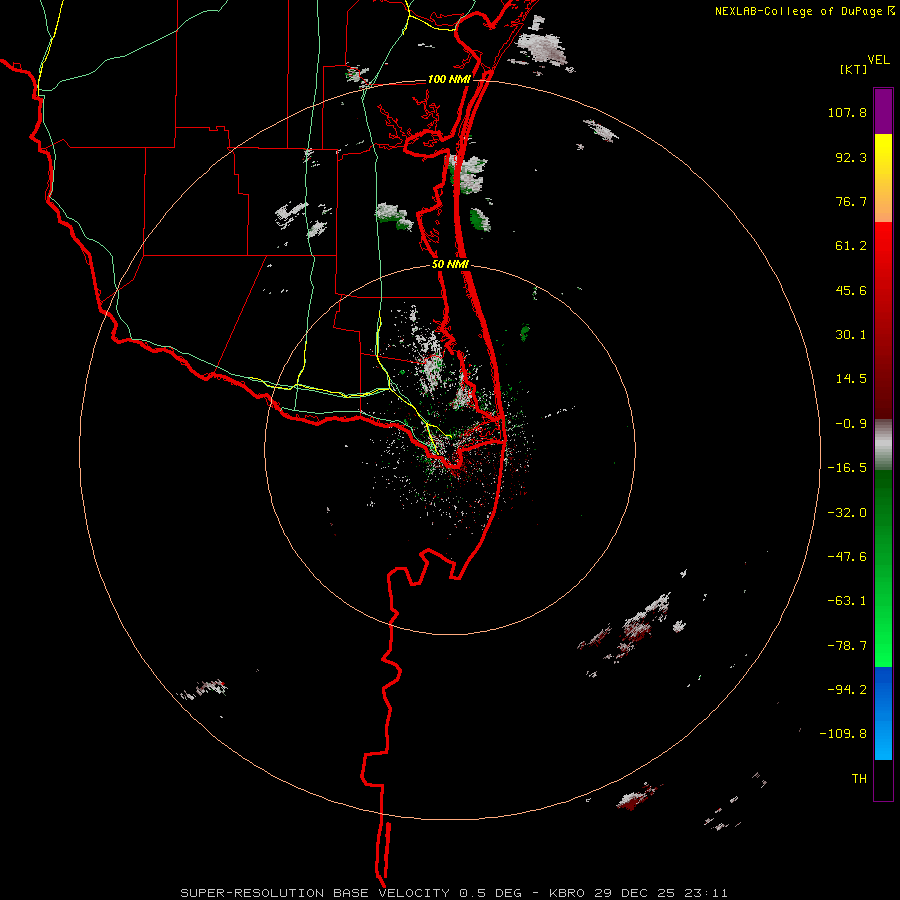The image size is (900, 900).
Task: Click the 100 NMI range ring label
Action: click(x=449, y=79)
